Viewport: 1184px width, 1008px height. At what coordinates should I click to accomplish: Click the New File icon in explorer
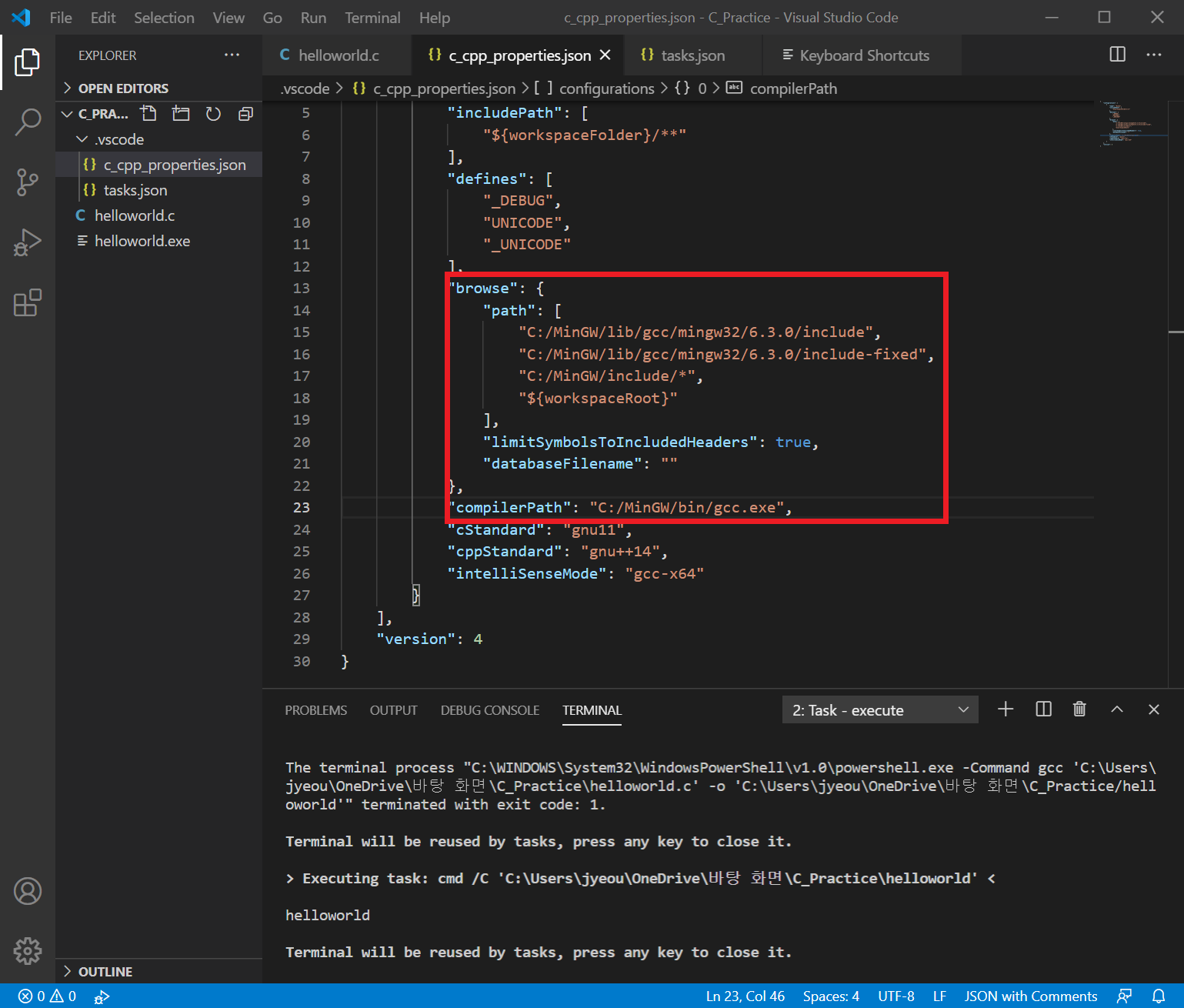[148, 114]
